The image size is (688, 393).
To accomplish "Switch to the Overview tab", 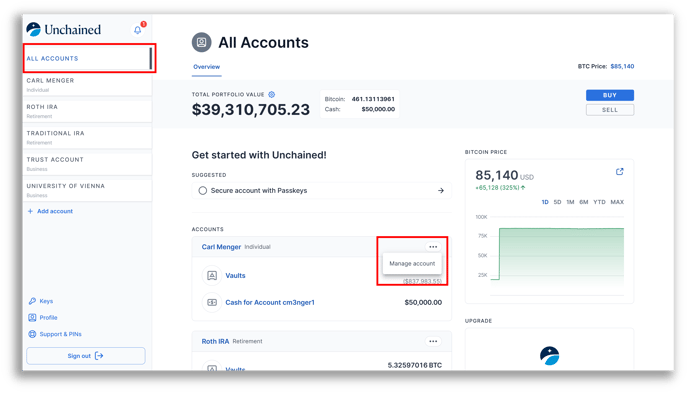I will coord(207,67).
